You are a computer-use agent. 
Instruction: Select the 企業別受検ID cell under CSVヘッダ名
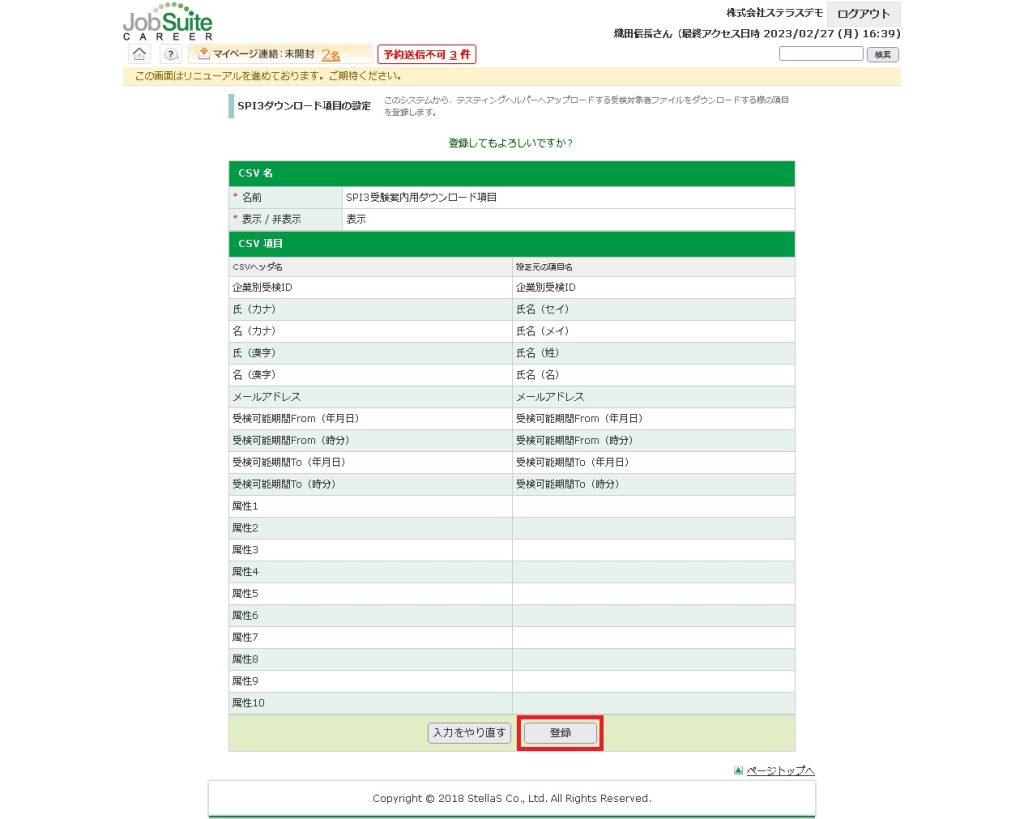[262, 288]
